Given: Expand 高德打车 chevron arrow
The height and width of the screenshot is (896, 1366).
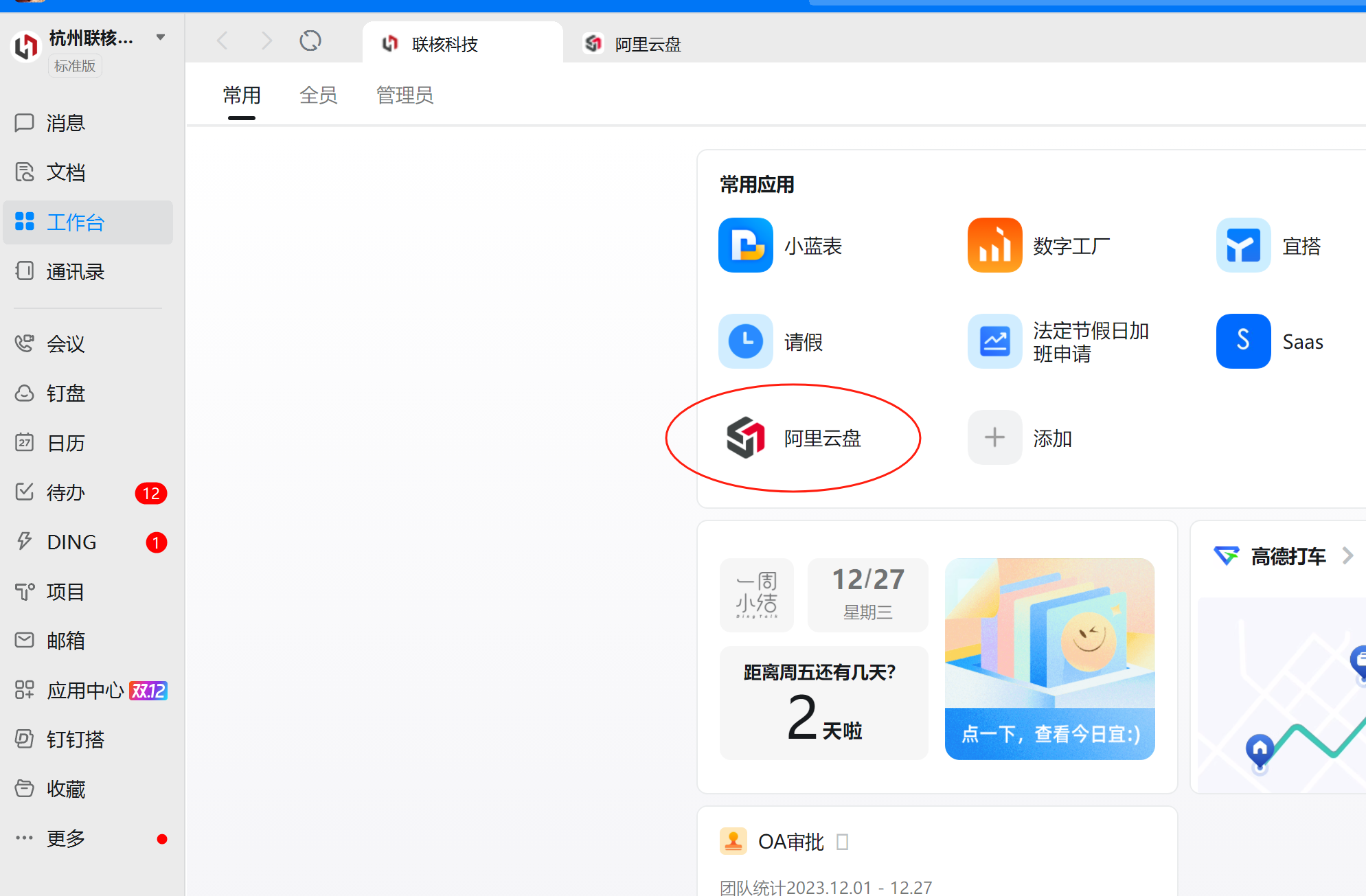Looking at the screenshot, I should coord(1347,555).
